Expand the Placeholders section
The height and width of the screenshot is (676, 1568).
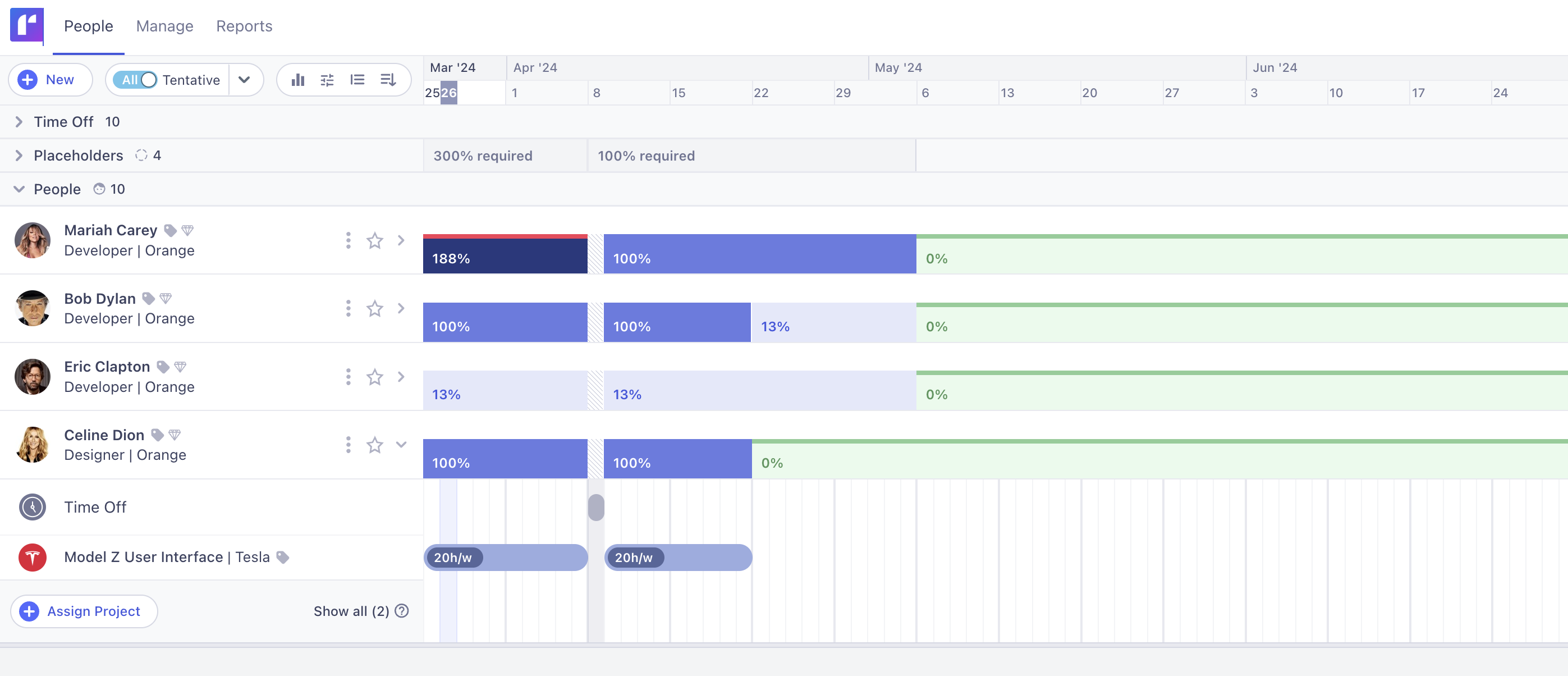(x=19, y=156)
